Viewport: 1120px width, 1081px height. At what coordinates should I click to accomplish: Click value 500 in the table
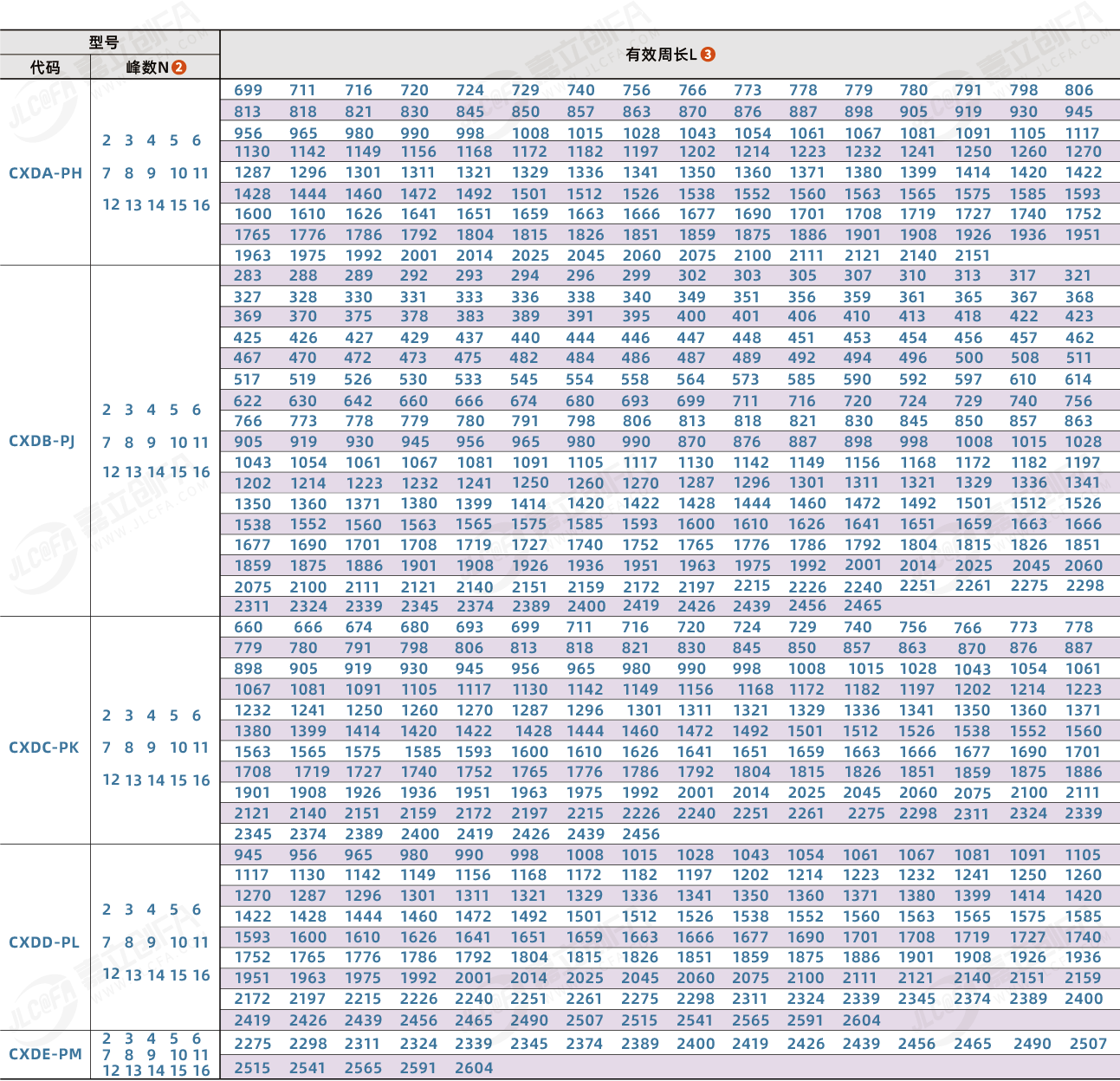point(968,358)
